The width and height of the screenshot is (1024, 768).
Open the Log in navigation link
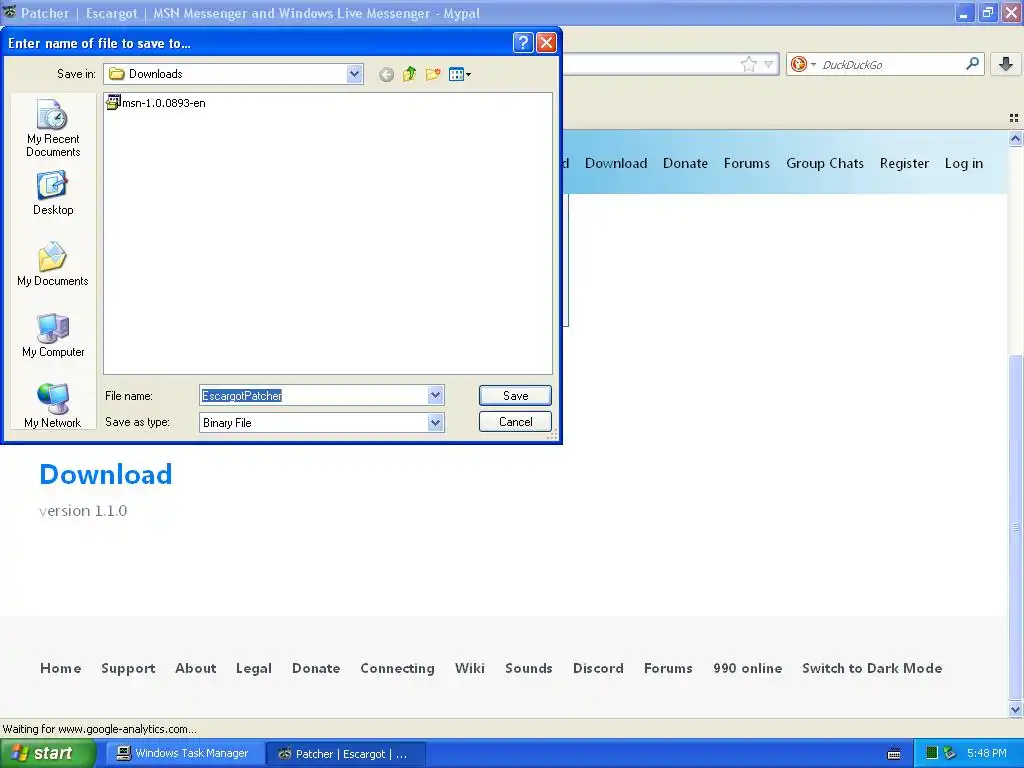click(963, 163)
